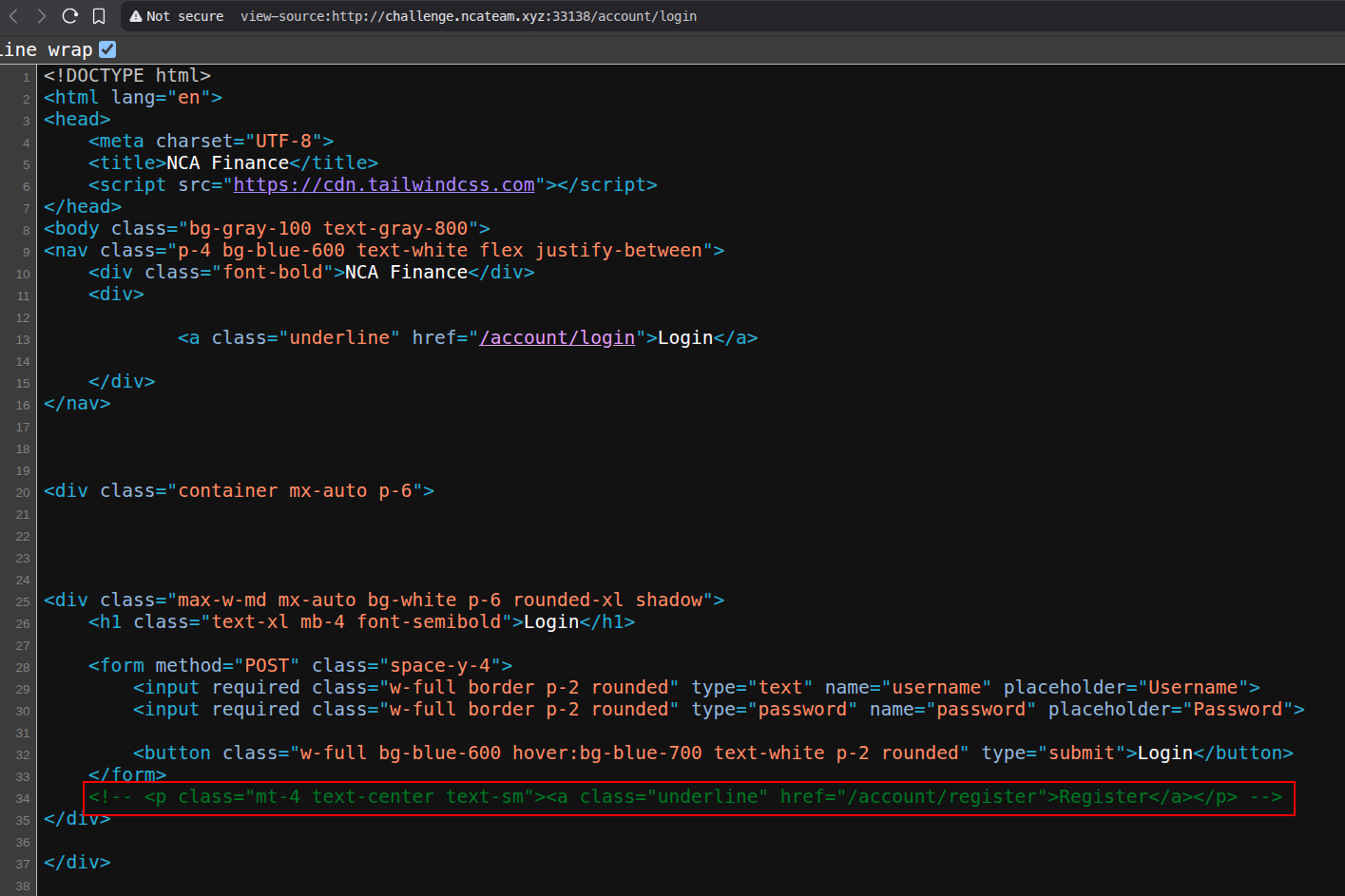1345x896 pixels.
Task: Click the Not secure warning triangle icon
Action: pyautogui.click(x=136, y=16)
